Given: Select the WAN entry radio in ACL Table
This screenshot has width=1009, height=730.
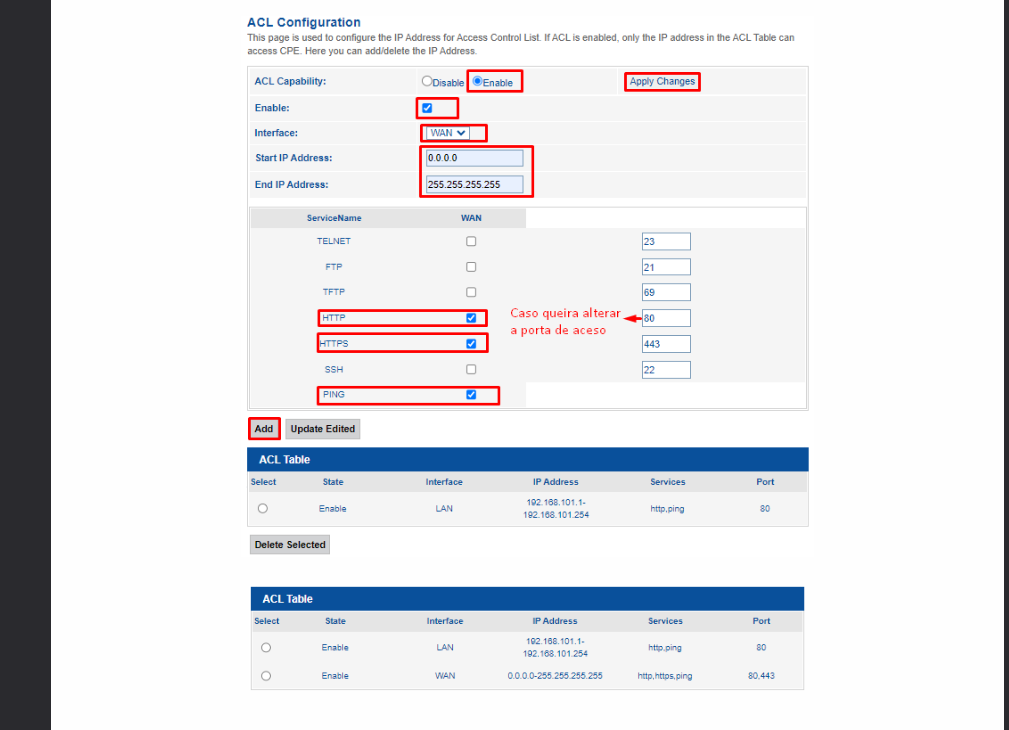Looking at the screenshot, I should (x=266, y=676).
